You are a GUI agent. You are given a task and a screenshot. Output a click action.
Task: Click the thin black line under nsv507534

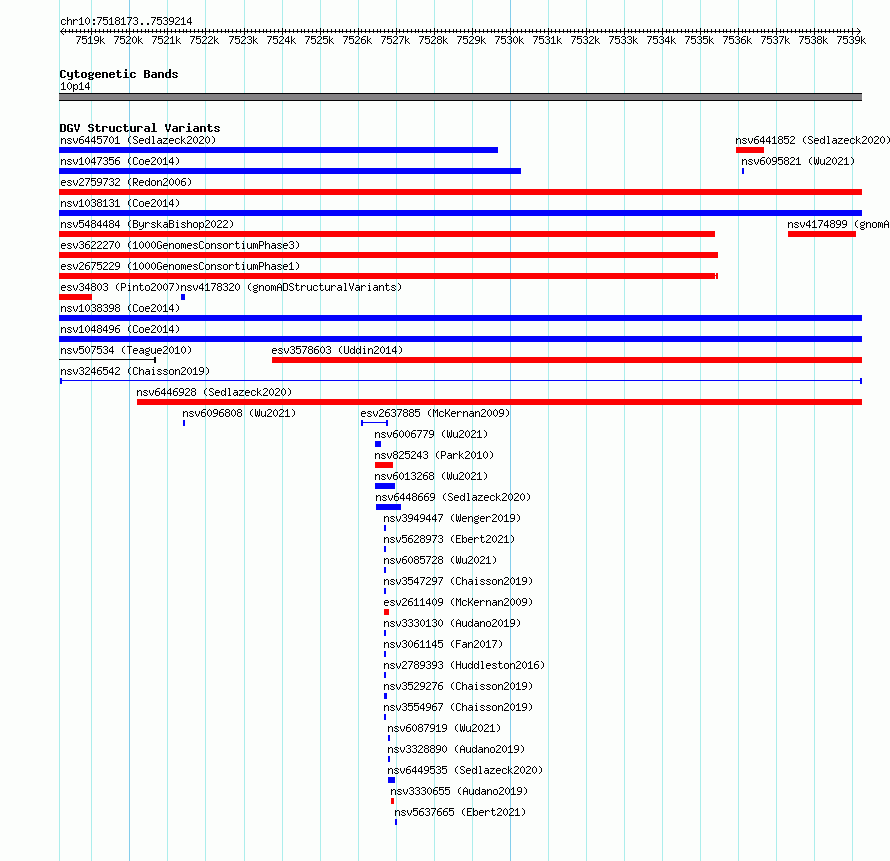coord(108,360)
